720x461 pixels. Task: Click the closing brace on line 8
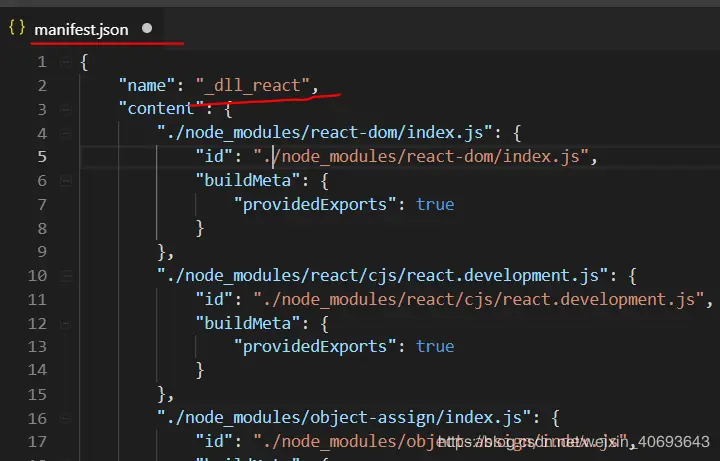pyautogui.click(x=200, y=228)
